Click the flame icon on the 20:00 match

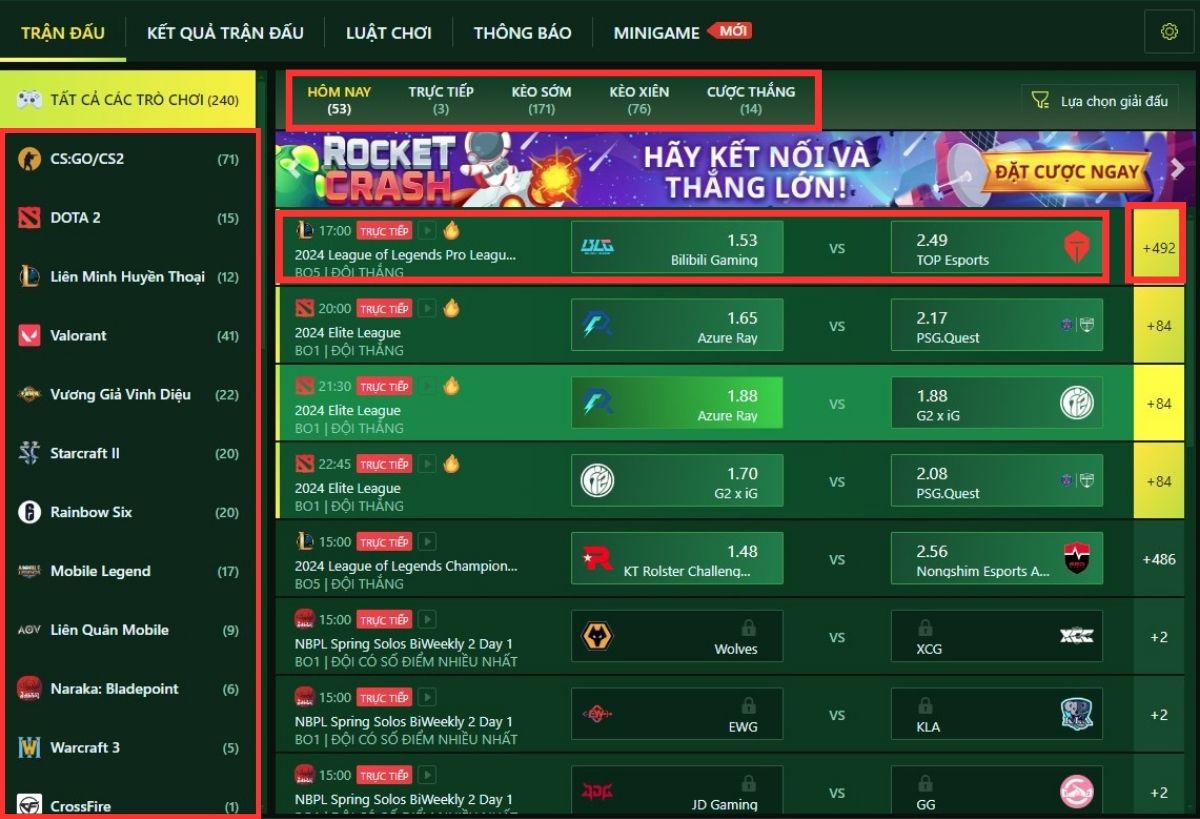[451, 308]
